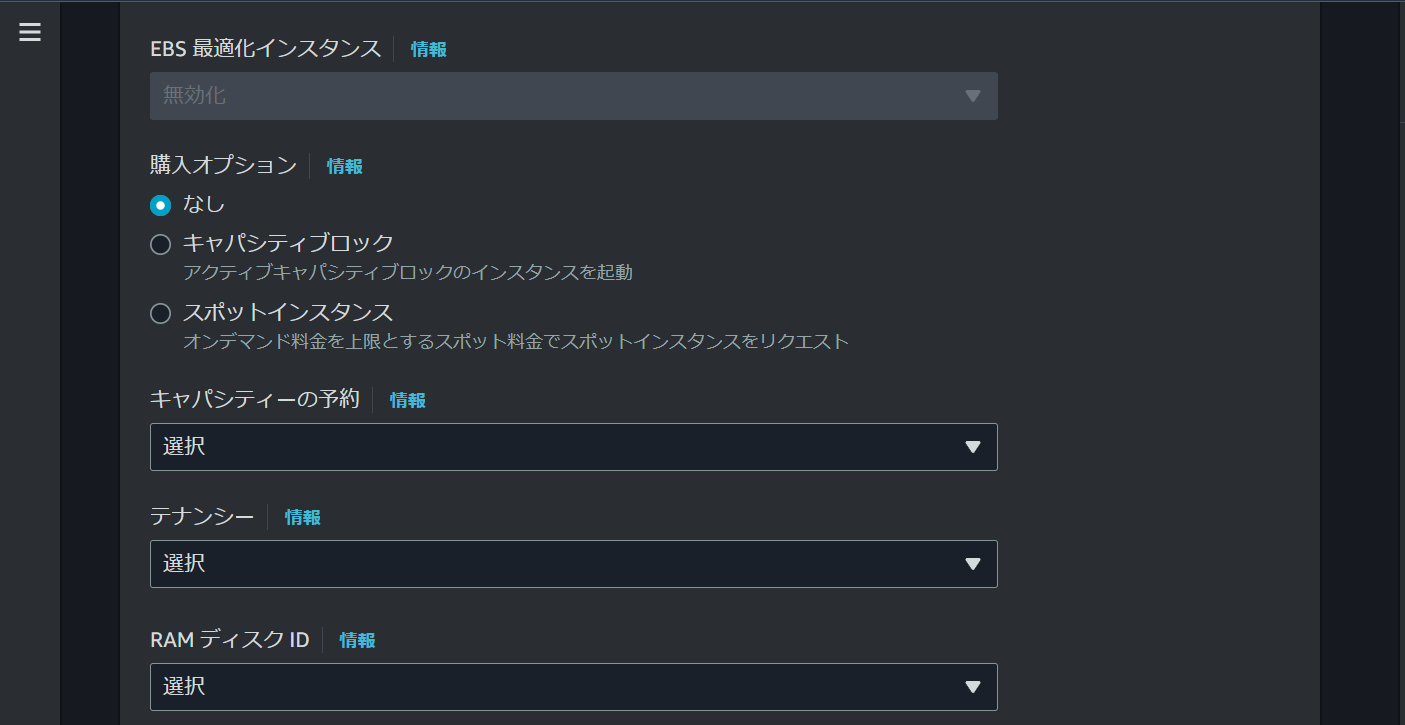This screenshot has width=1405, height=725.
Task: Open 情報 next to EBS 最適化インスタンス
Action: 428,48
